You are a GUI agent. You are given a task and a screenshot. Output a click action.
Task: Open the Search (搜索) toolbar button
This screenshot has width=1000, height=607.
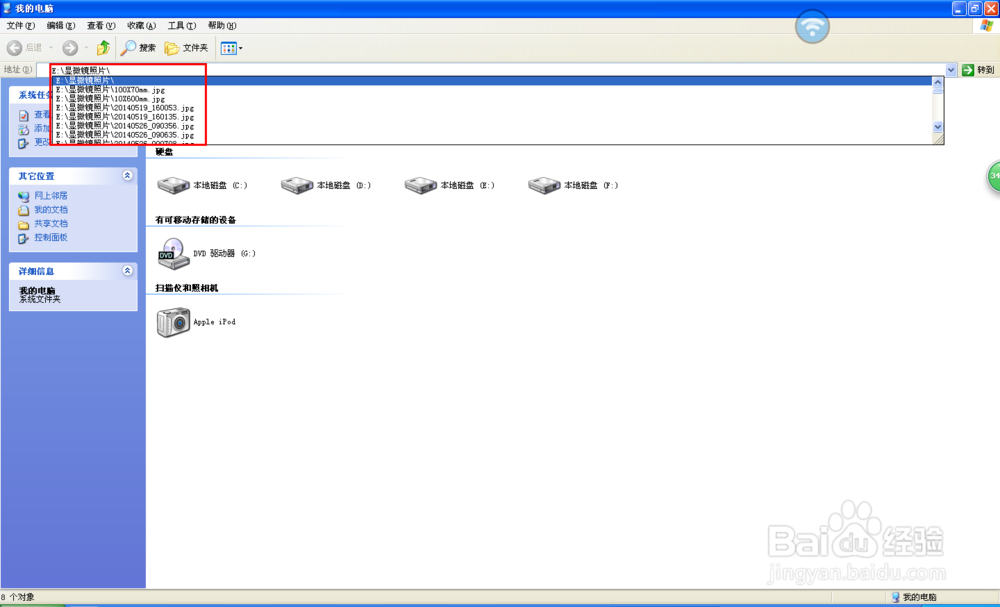tap(138, 48)
